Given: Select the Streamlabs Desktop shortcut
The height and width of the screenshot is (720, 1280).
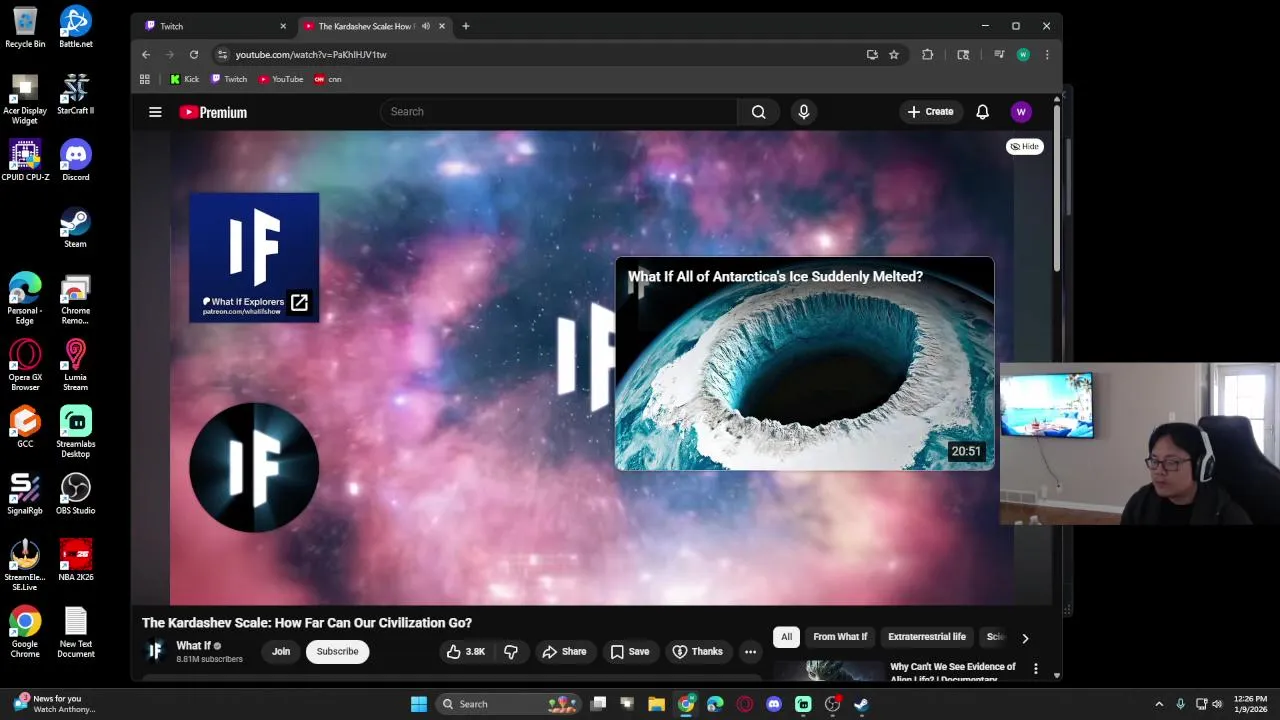Looking at the screenshot, I should click(76, 432).
